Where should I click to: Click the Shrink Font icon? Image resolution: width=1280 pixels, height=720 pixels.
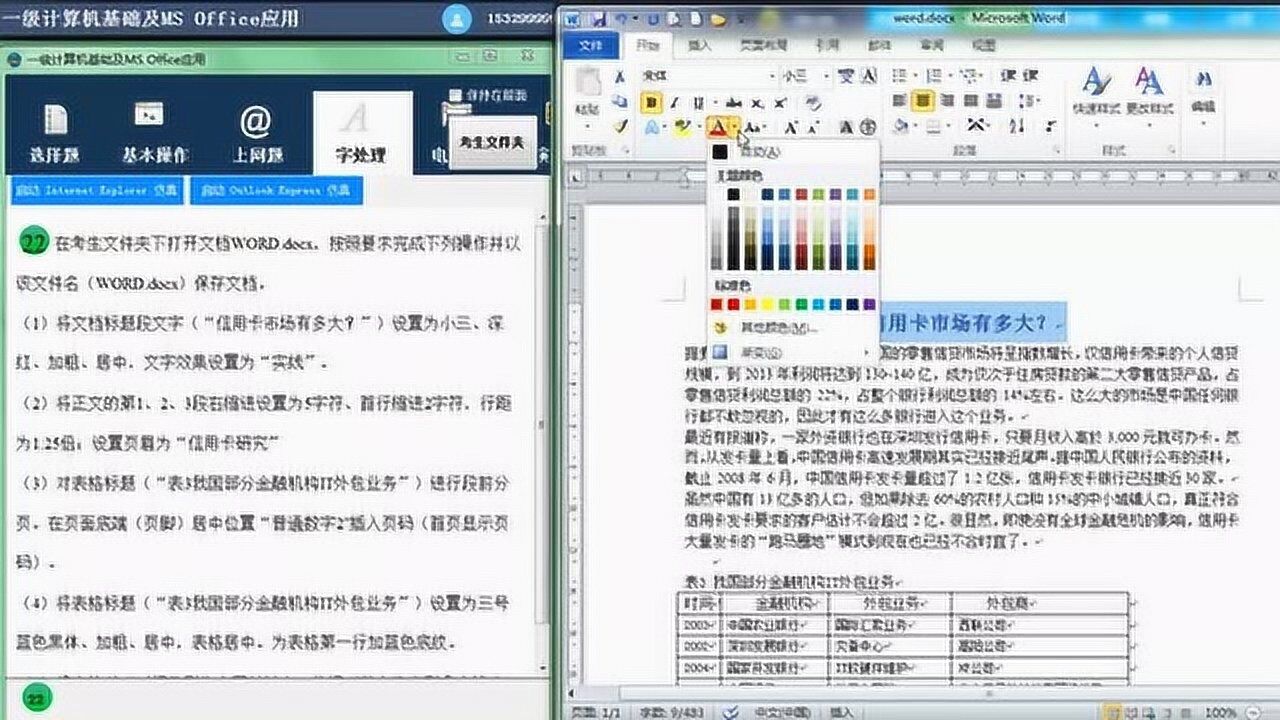pyautogui.click(x=812, y=126)
